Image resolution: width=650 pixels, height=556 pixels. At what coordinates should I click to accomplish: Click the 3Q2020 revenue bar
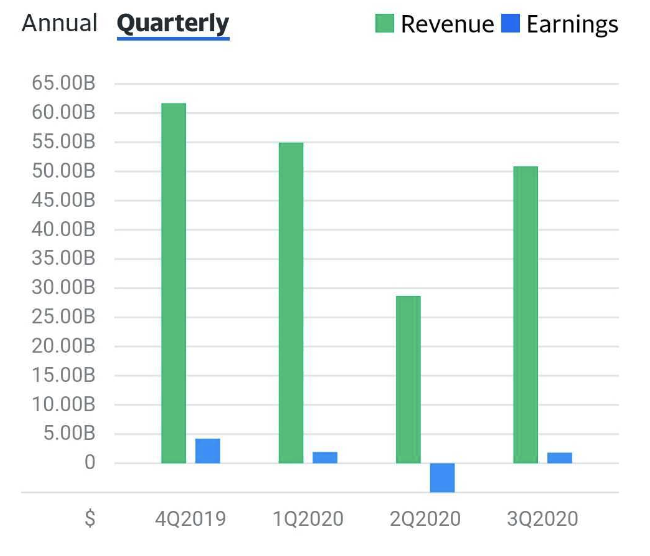coord(525,314)
